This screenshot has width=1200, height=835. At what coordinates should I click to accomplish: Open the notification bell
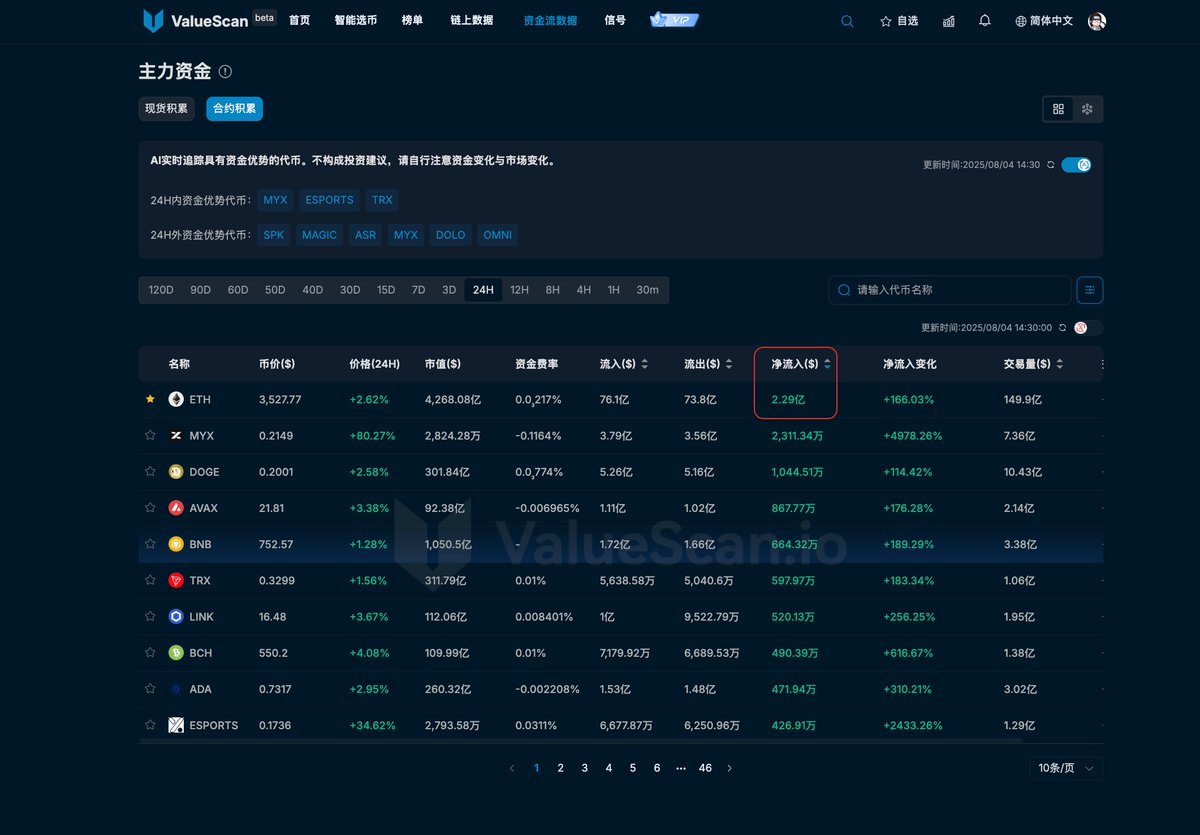point(985,21)
